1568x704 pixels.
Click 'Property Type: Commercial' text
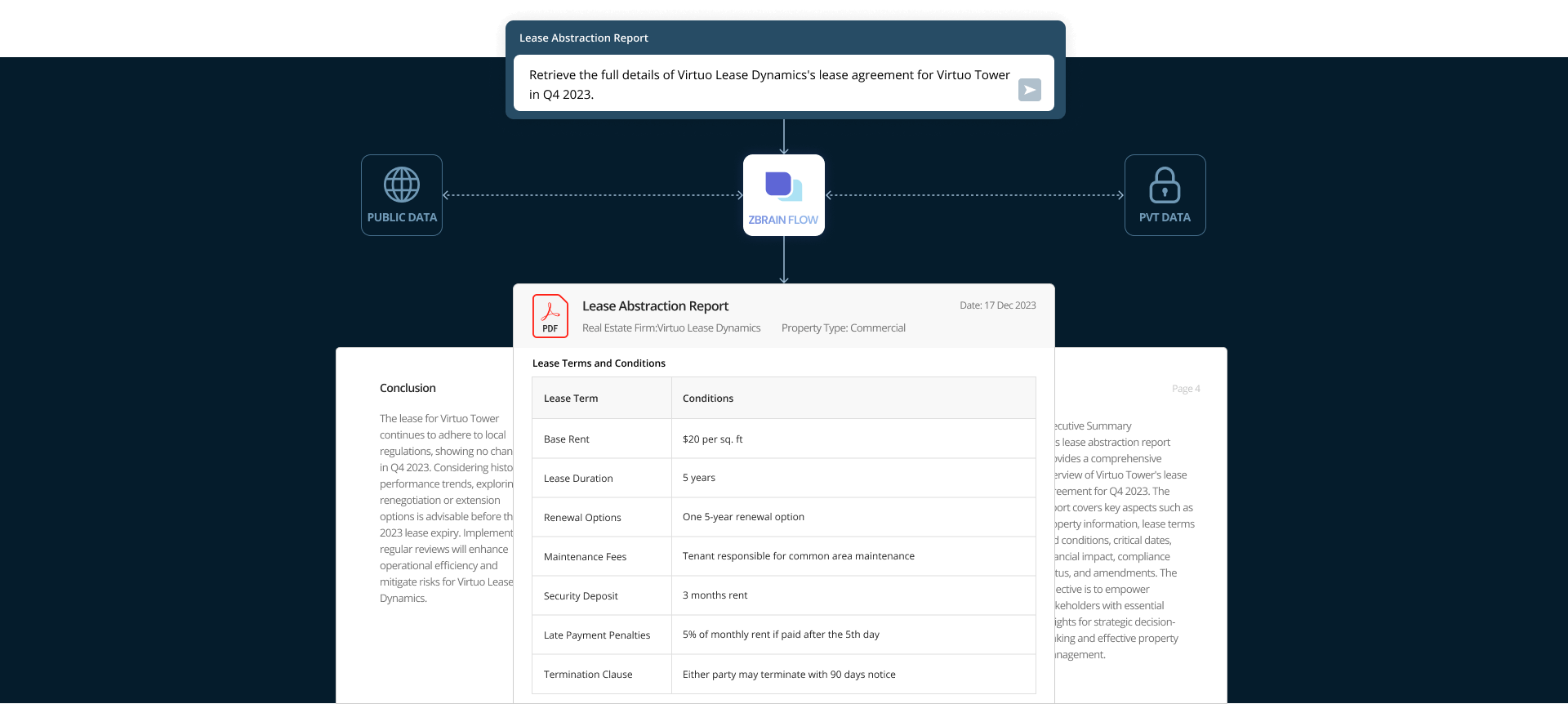coord(843,328)
